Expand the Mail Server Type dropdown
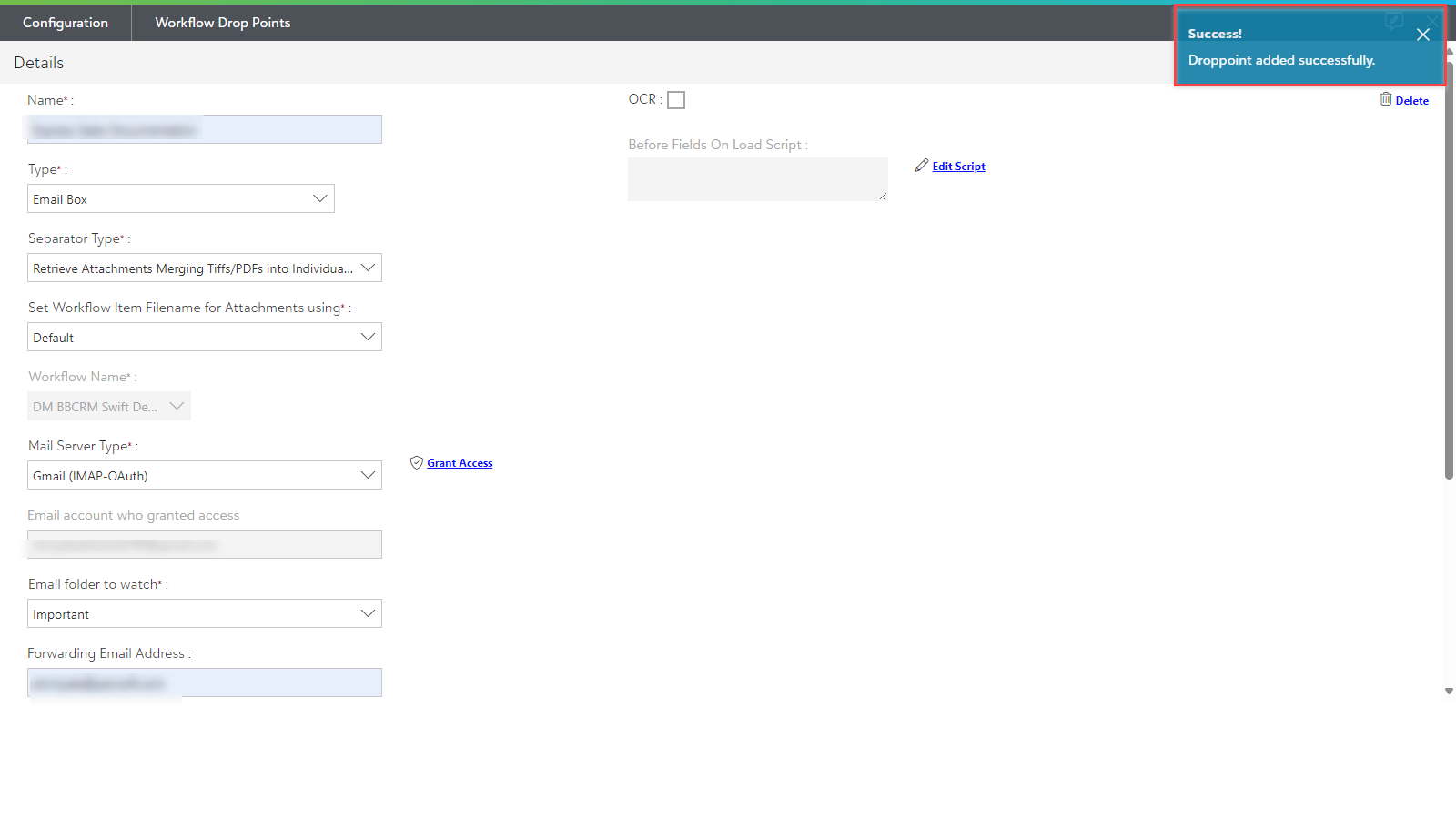Viewport: 1456px width, 819px height. pyautogui.click(x=205, y=475)
